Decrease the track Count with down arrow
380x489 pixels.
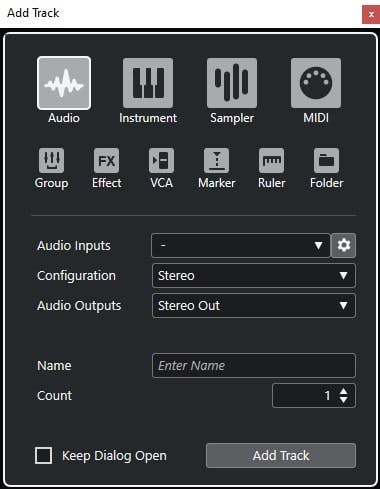tap(344, 400)
